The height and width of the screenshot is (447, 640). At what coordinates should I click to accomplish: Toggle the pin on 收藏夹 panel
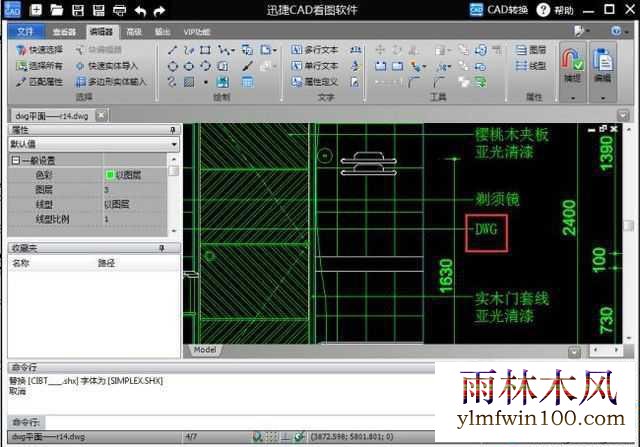pos(162,248)
